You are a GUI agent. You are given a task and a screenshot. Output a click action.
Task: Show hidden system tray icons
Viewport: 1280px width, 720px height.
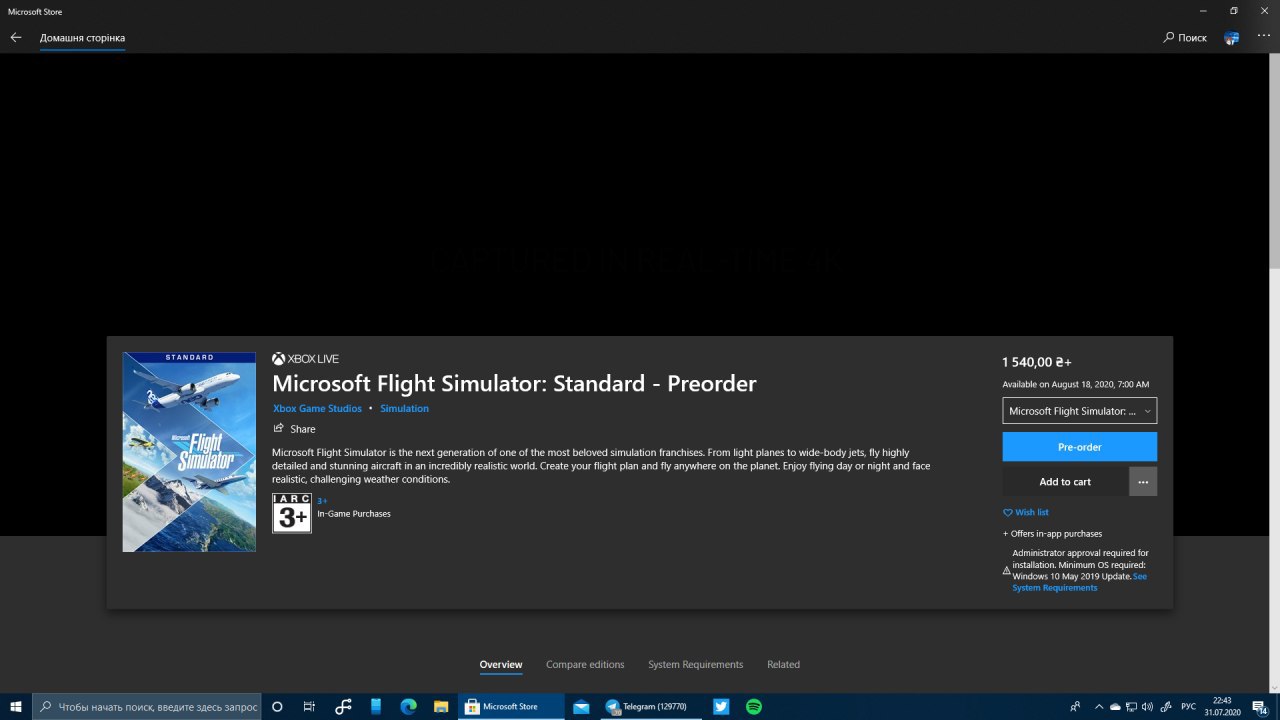click(x=1100, y=706)
